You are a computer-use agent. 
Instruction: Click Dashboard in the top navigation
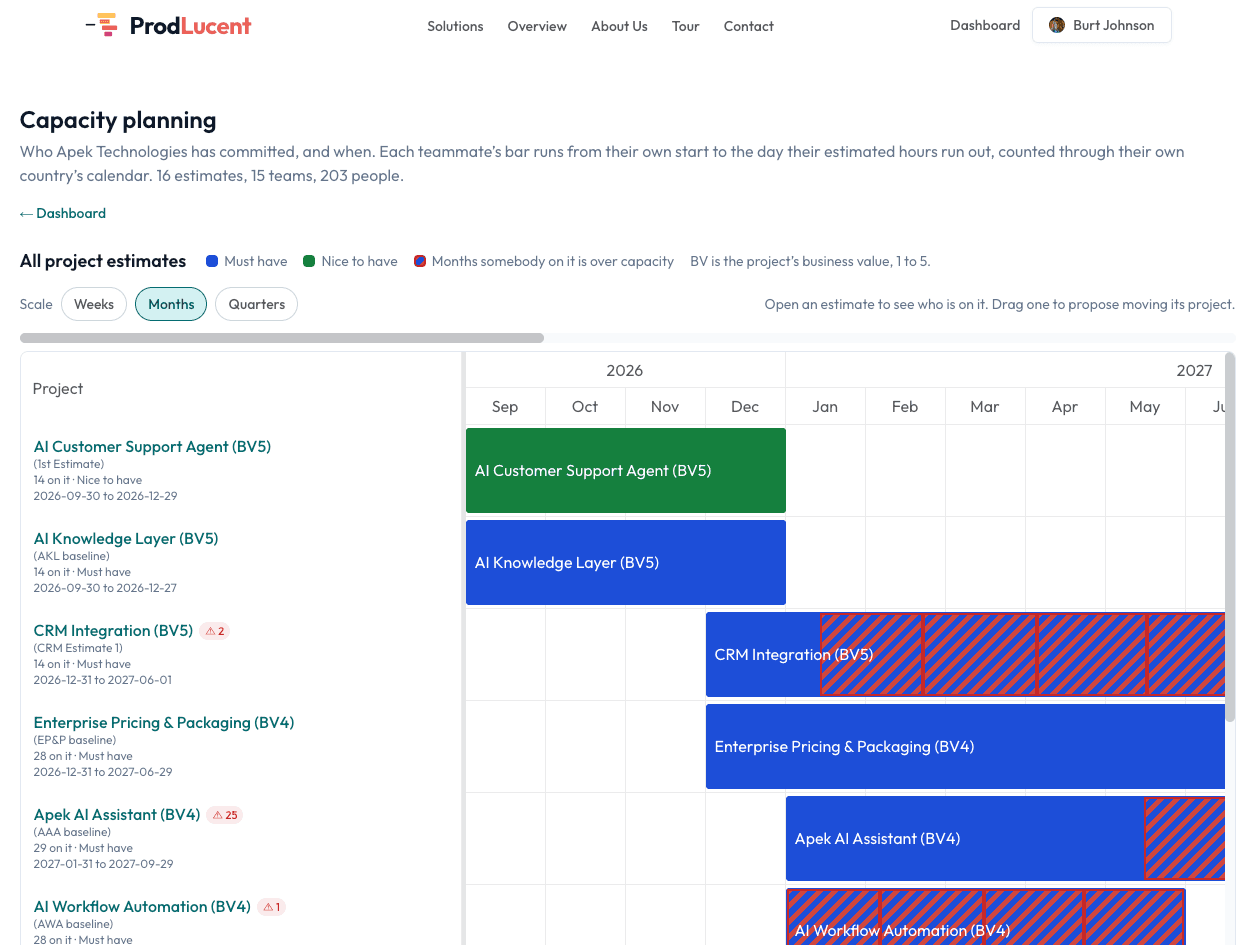pyautogui.click(x=985, y=25)
